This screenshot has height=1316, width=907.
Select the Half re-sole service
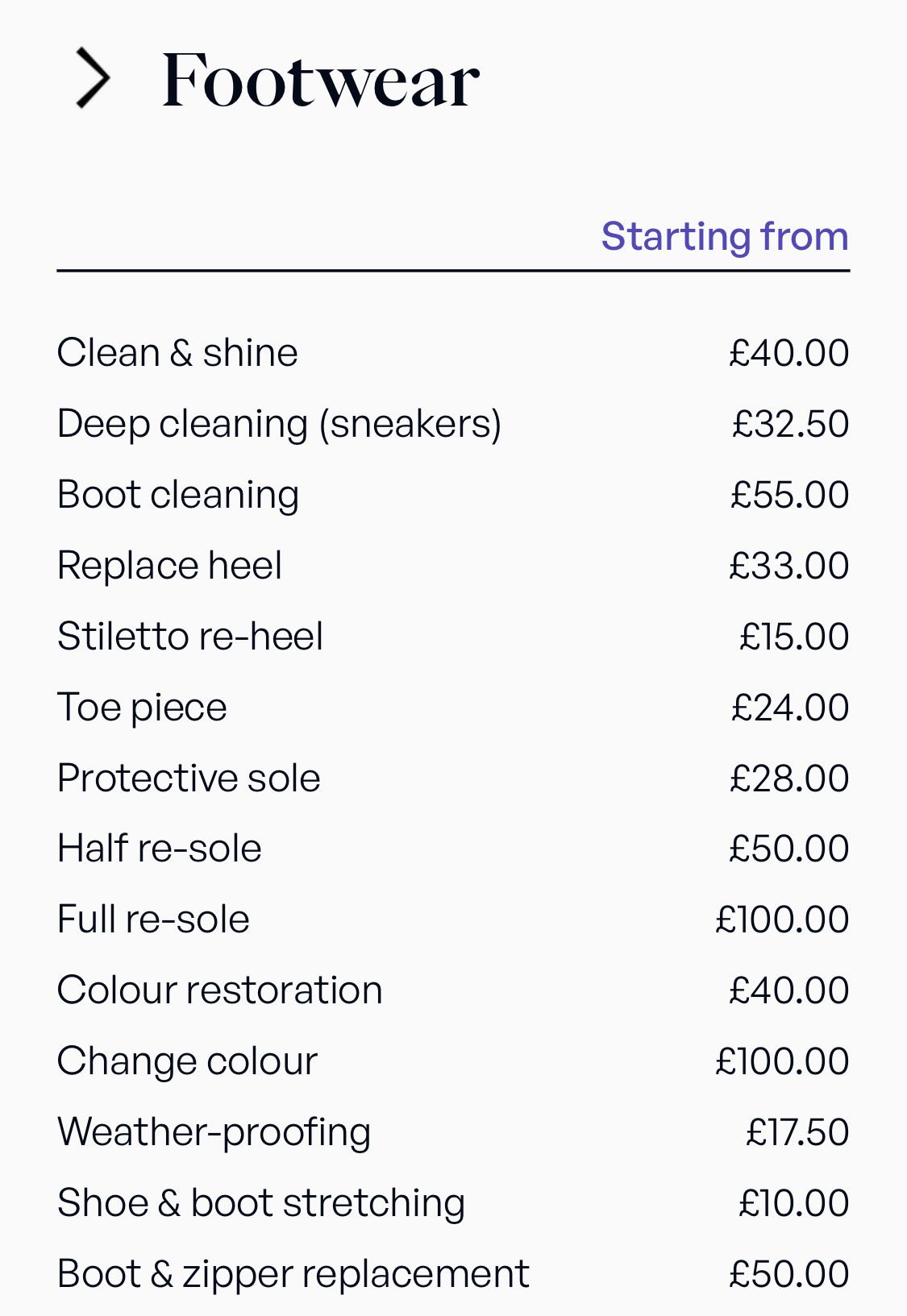click(453, 849)
